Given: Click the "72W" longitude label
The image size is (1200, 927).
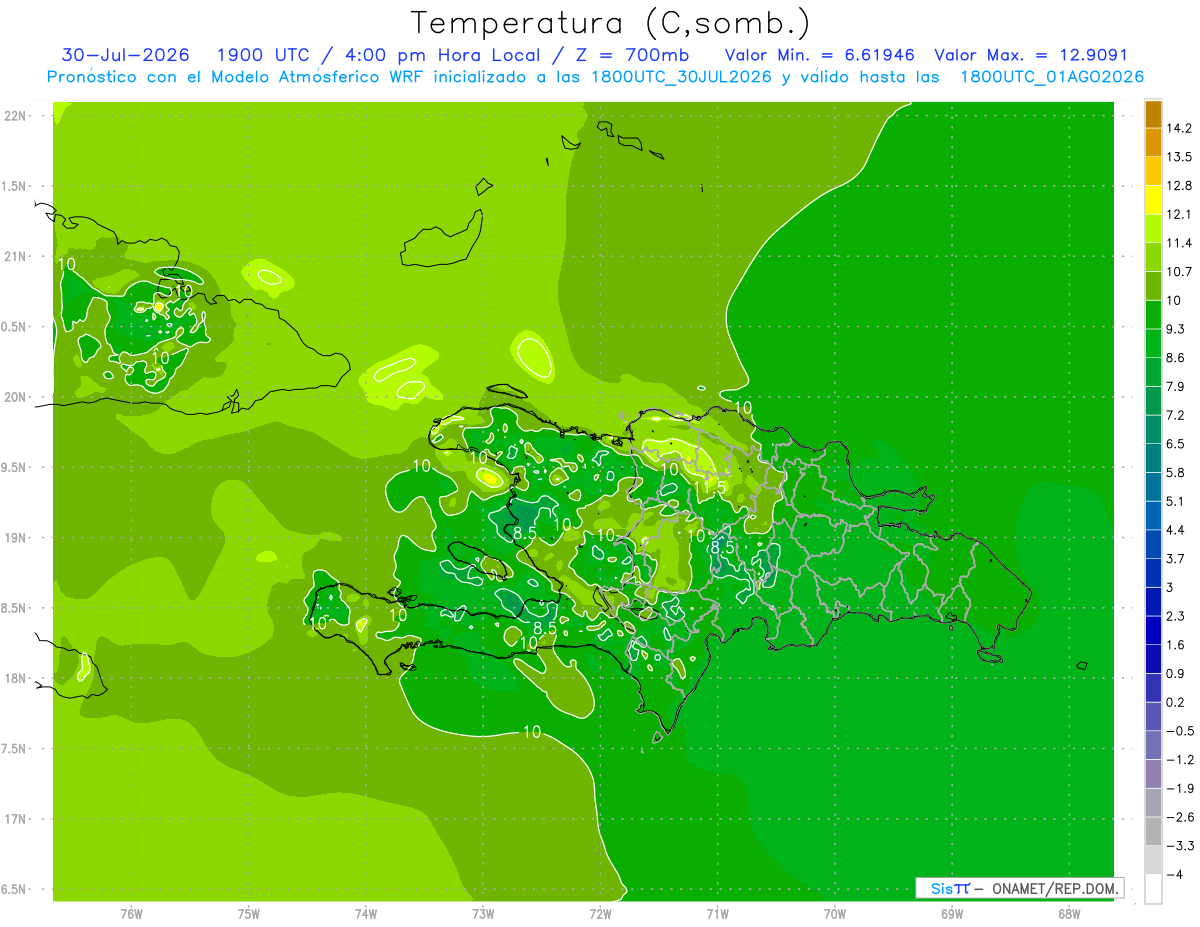Looking at the screenshot, I should [600, 914].
